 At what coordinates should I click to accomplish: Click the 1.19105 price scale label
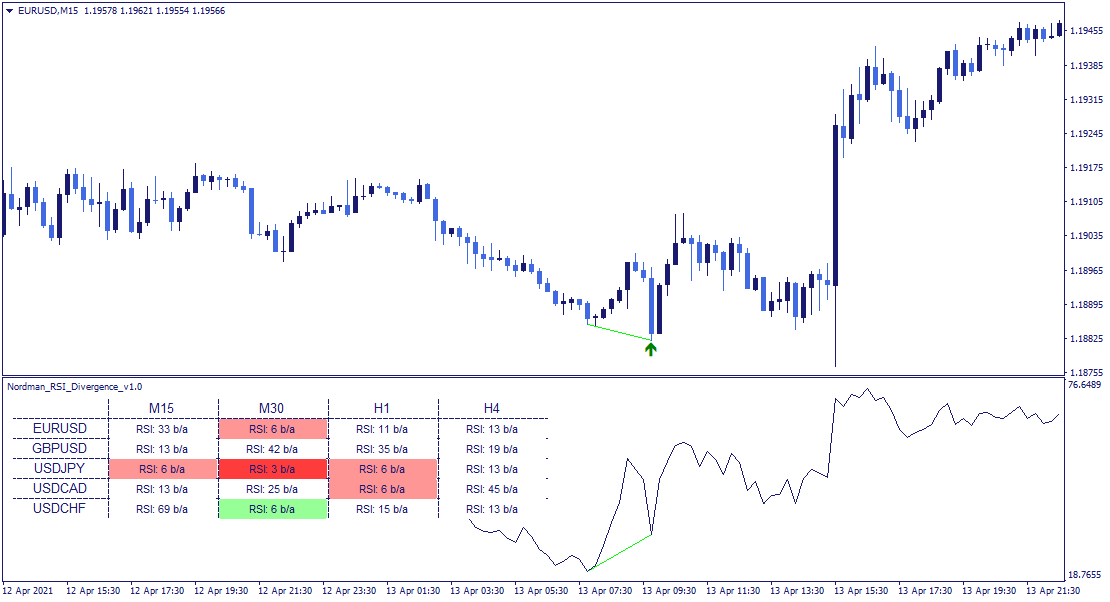pos(1087,201)
